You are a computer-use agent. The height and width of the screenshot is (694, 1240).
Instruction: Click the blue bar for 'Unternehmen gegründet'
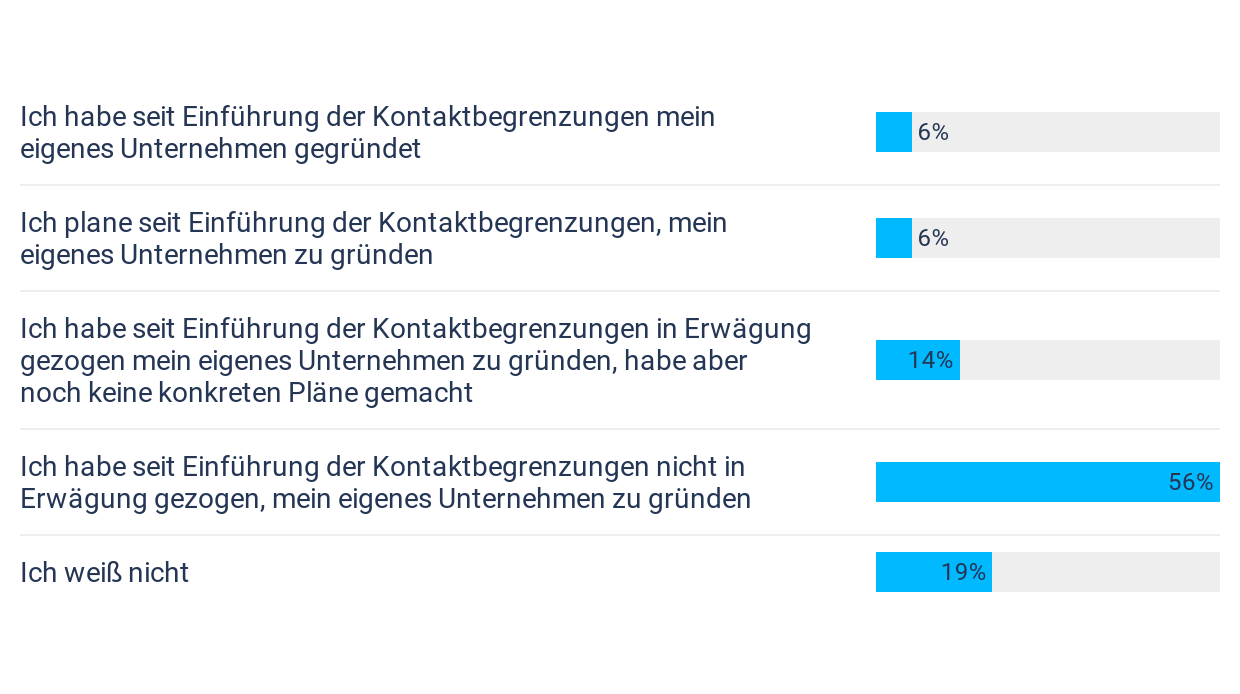pyautogui.click(x=893, y=132)
